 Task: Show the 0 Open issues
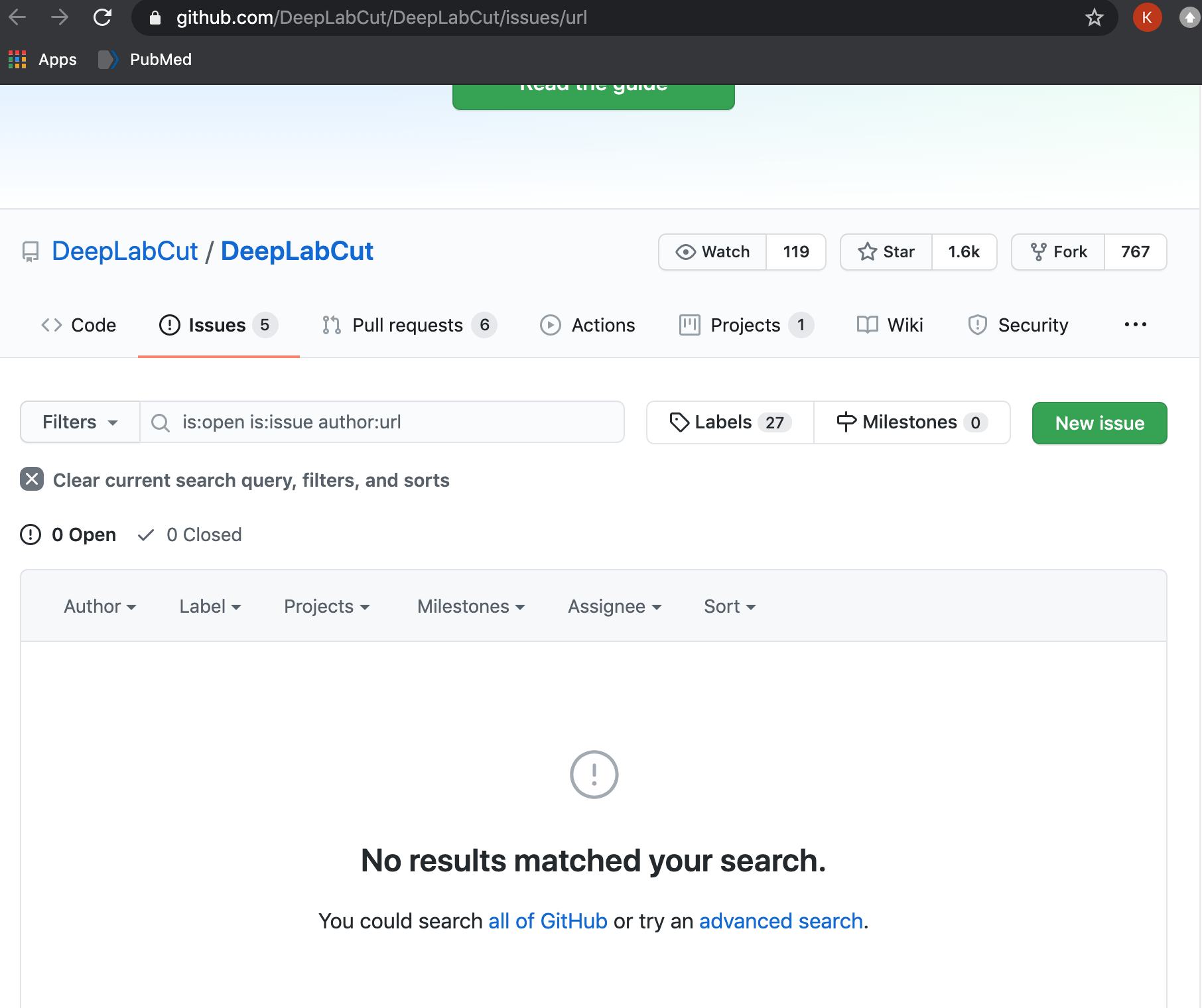(68, 535)
